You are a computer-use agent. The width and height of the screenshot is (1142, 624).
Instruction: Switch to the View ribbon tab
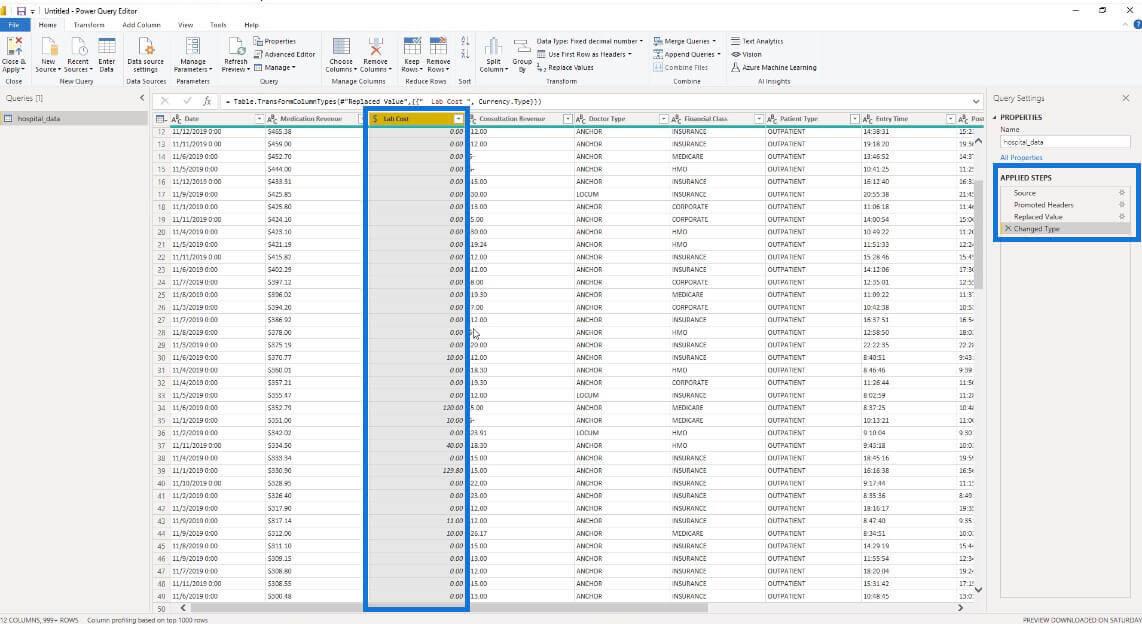[x=186, y=25]
